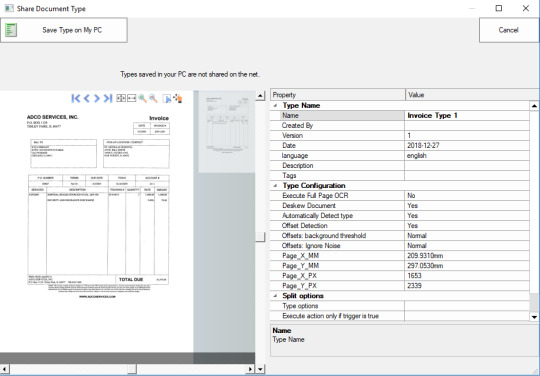Select the Created By property label

pyautogui.click(x=297, y=126)
